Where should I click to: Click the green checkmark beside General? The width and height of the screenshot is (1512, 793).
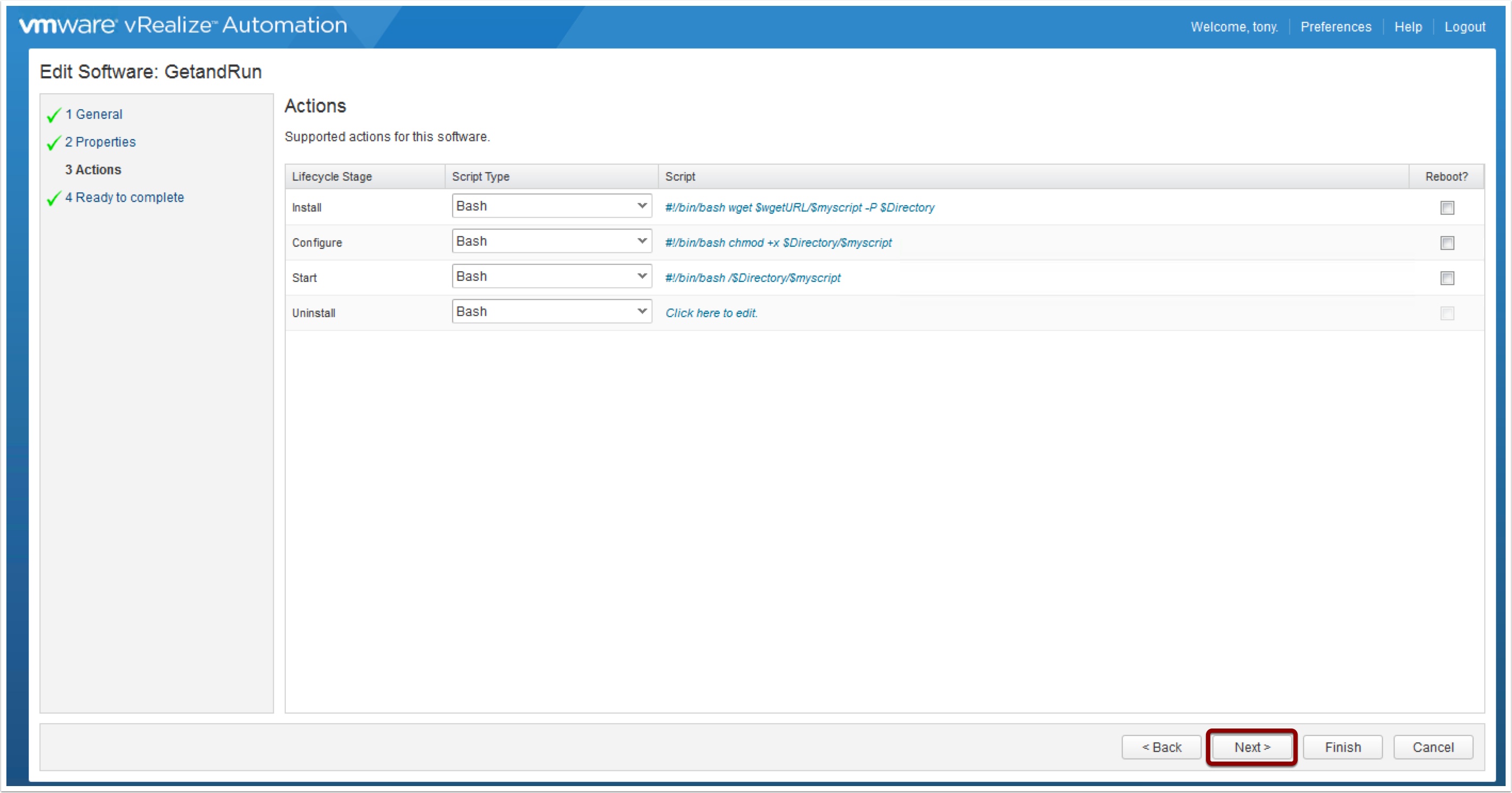coord(53,115)
